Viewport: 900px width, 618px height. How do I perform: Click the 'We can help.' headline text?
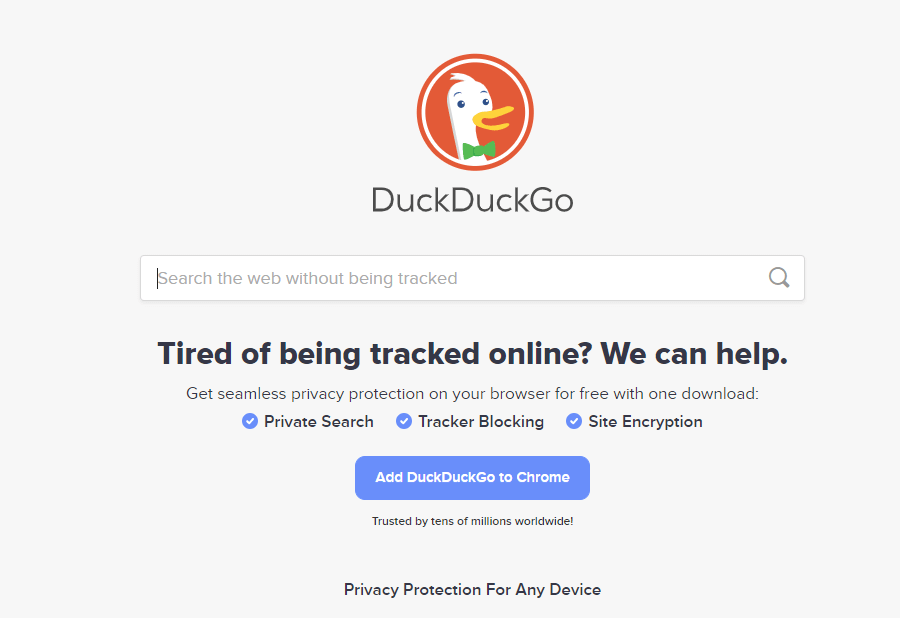pyautogui.click(x=695, y=353)
